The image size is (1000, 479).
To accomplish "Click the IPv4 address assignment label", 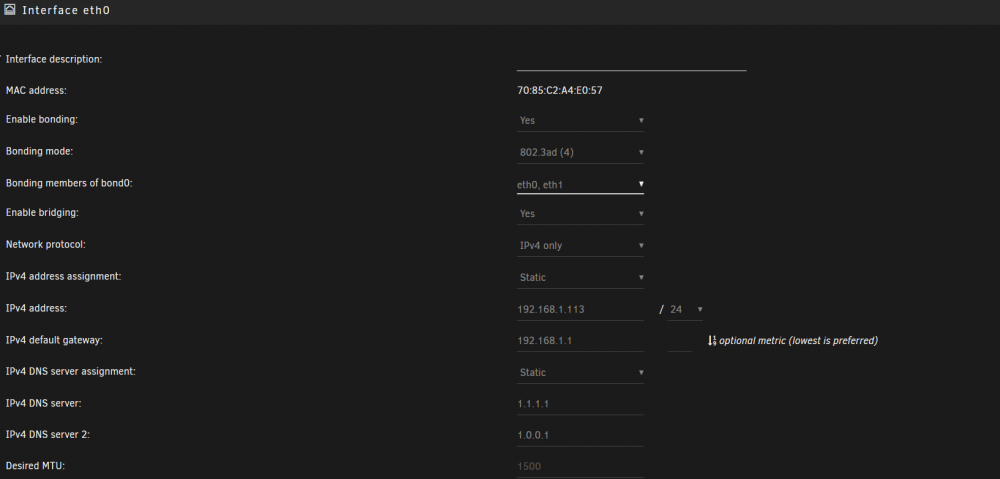I will (63, 276).
